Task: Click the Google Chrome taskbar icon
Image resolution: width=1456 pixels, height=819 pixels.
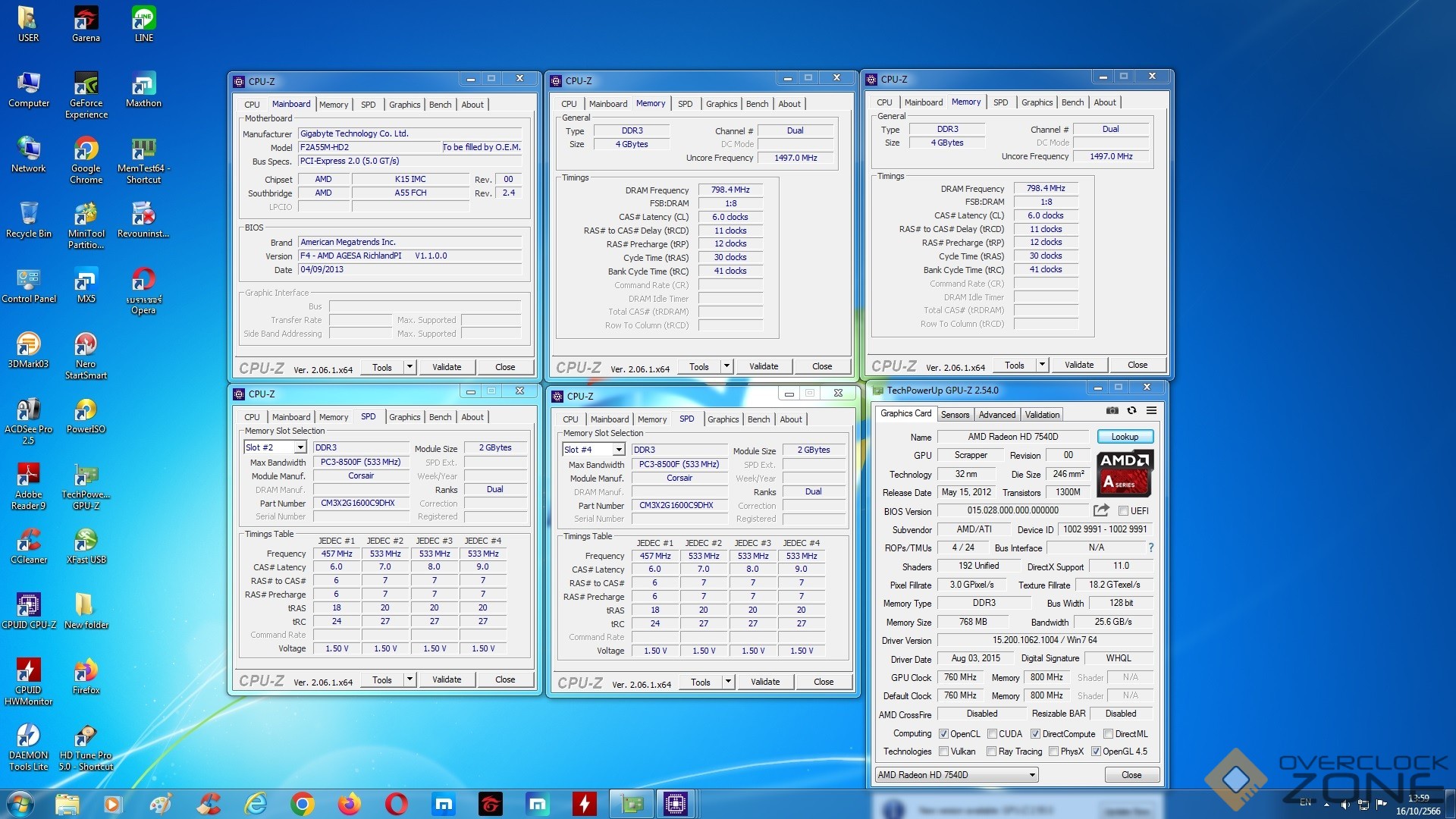Action: click(x=302, y=804)
